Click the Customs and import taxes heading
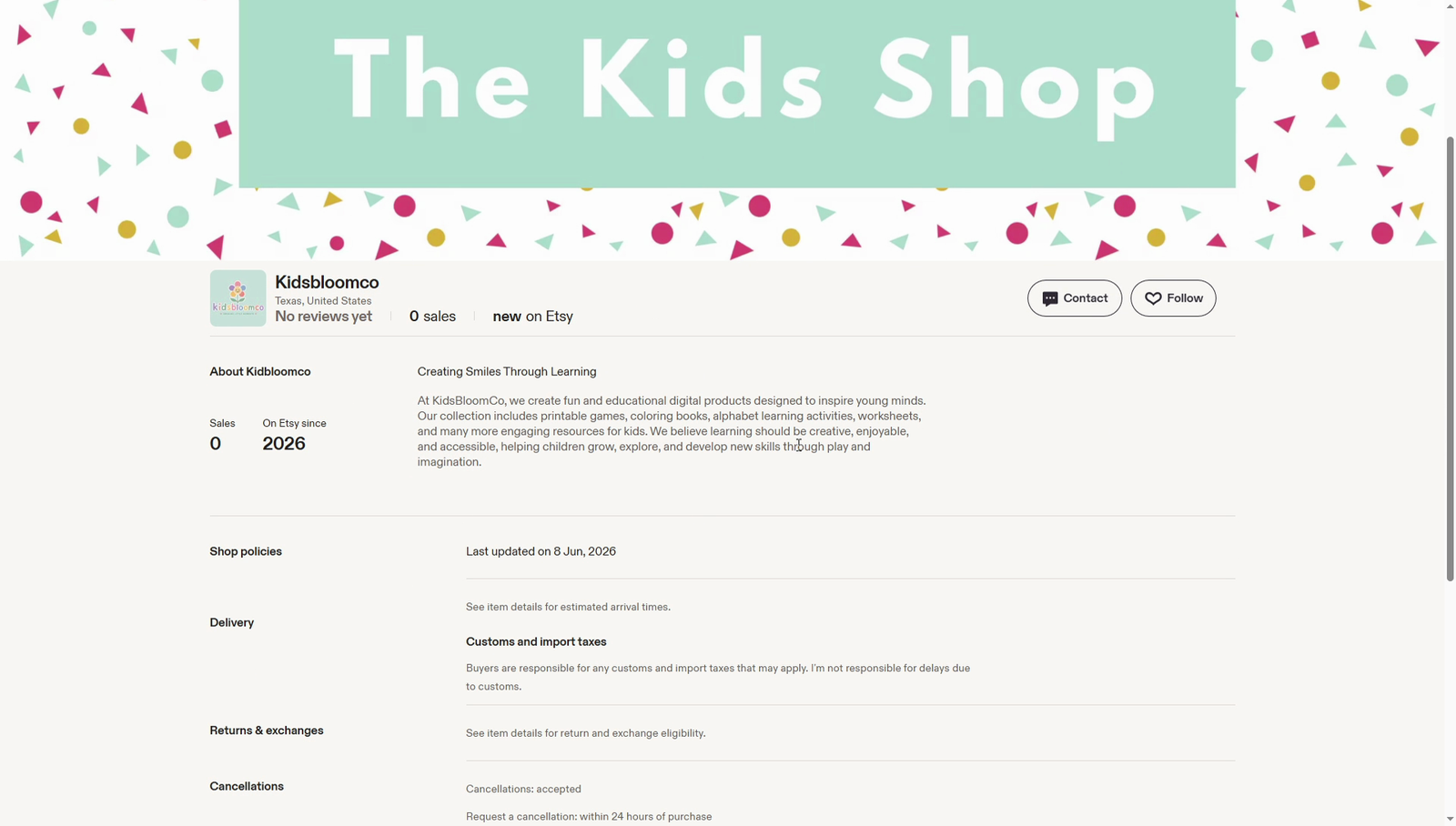1456x826 pixels. pyautogui.click(x=536, y=641)
